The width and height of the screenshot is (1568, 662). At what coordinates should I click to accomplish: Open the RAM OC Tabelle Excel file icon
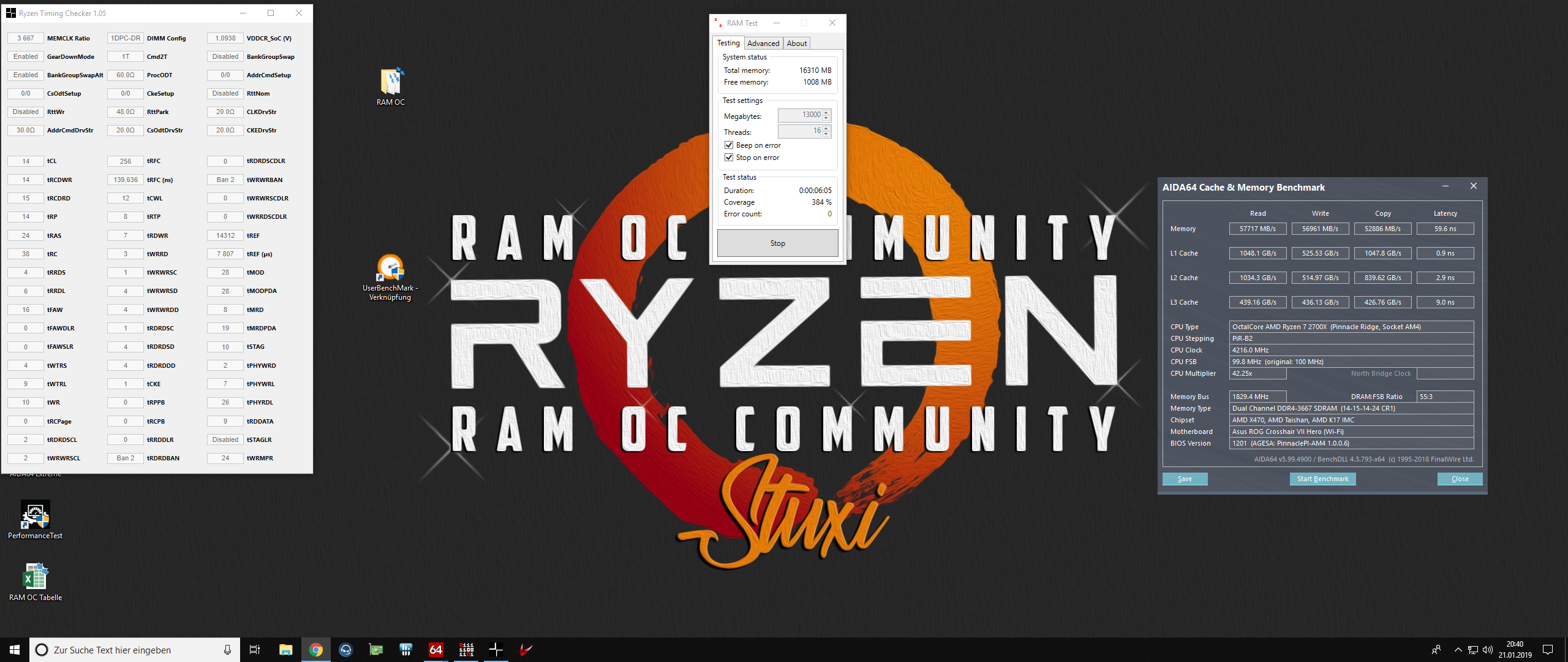(35, 577)
